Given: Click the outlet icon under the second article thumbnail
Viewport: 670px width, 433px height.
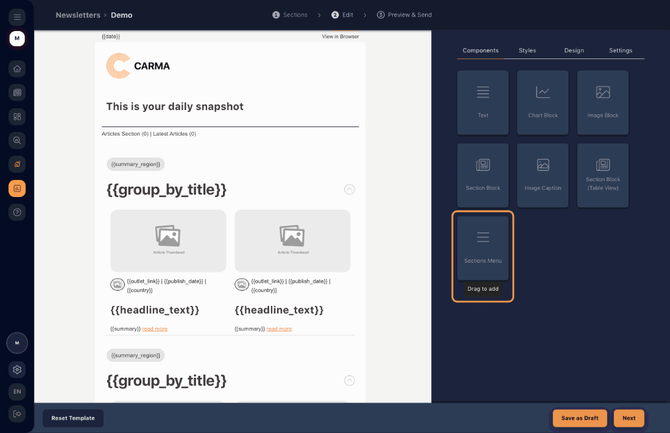Looking at the screenshot, I should click(x=241, y=285).
